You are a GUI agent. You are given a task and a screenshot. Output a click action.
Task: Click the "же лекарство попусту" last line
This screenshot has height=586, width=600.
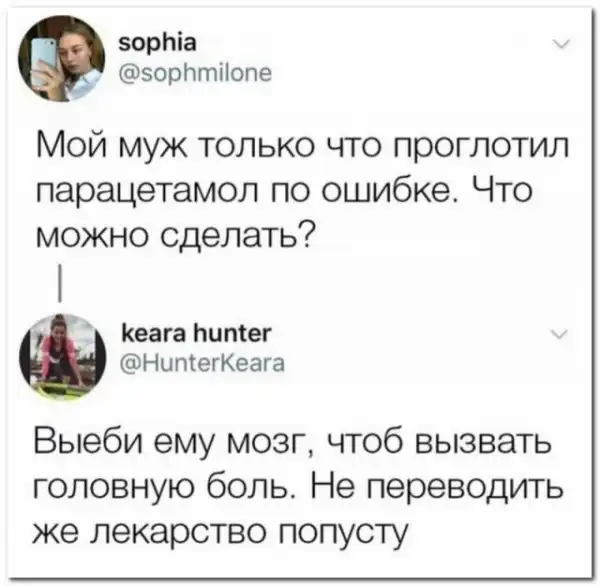coord(221,533)
